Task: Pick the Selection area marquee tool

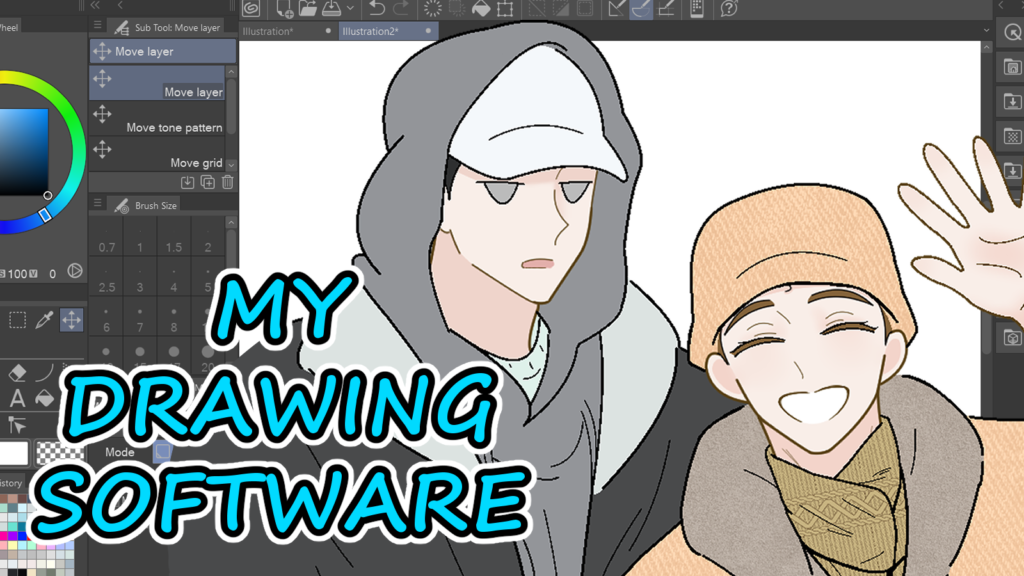Action: click(17, 320)
